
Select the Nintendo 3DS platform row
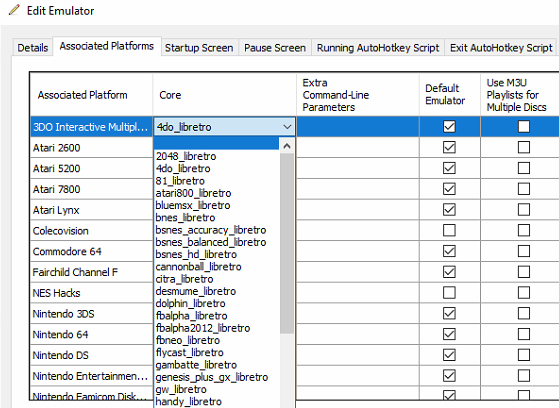click(92, 314)
